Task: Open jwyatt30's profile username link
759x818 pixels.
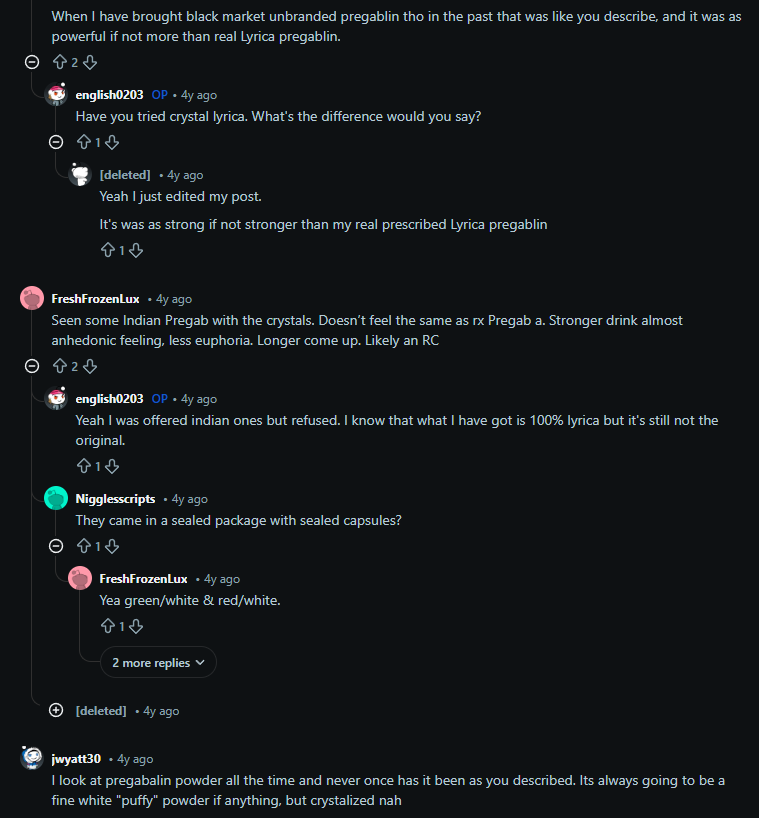Action: (75, 759)
